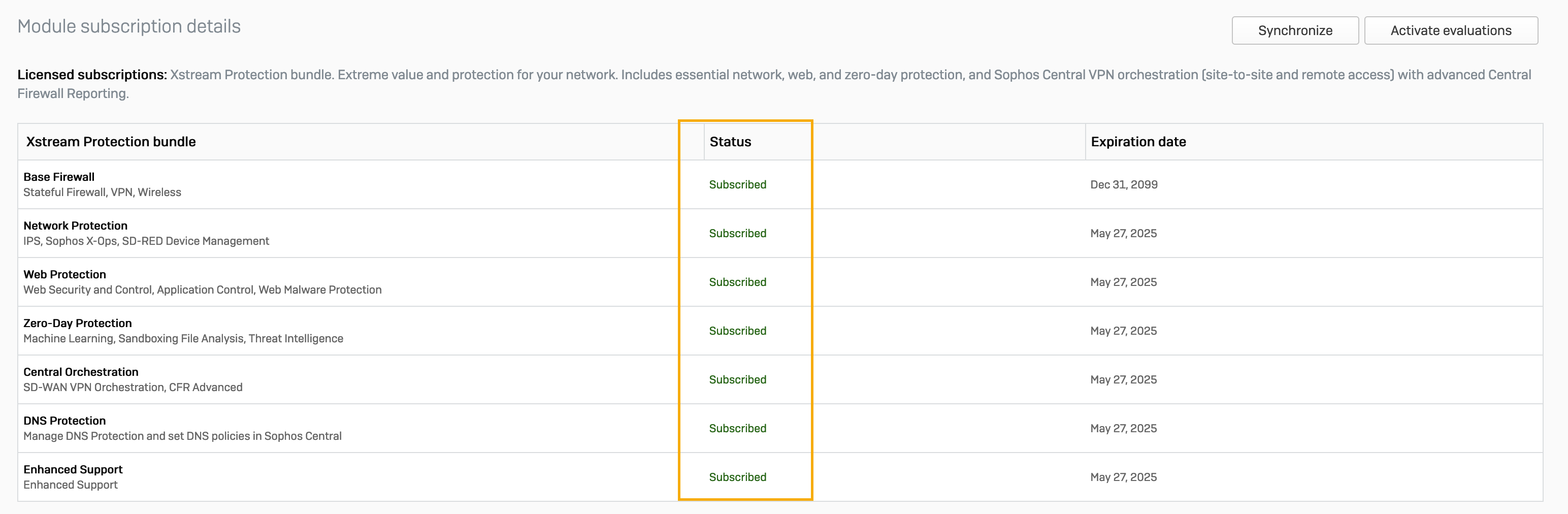Select the Base Firewall module name
This screenshot has height=514, width=1568.
(59, 177)
